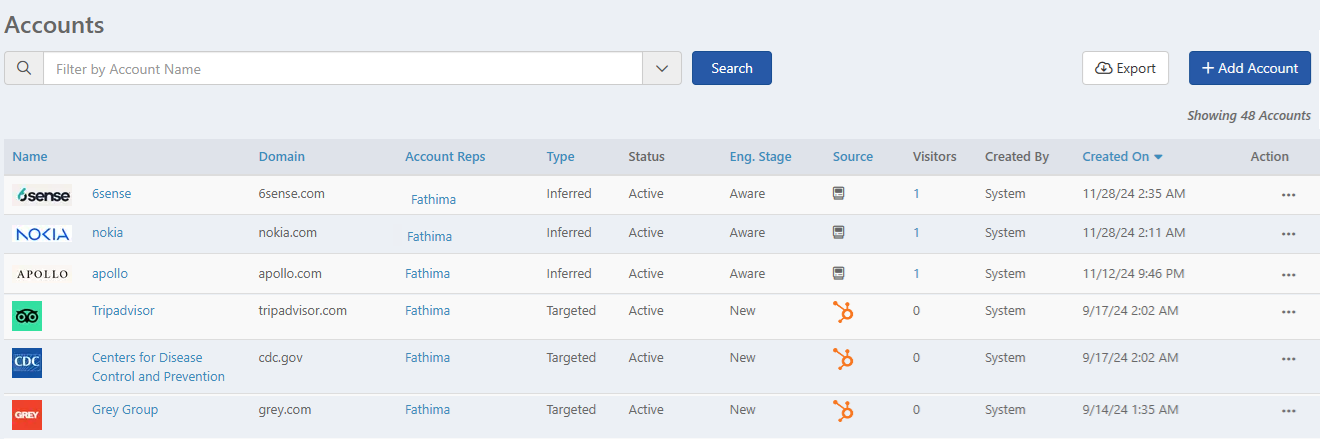Click the search magnifier icon
Screen dimensions: 1320x439
tap(24, 69)
